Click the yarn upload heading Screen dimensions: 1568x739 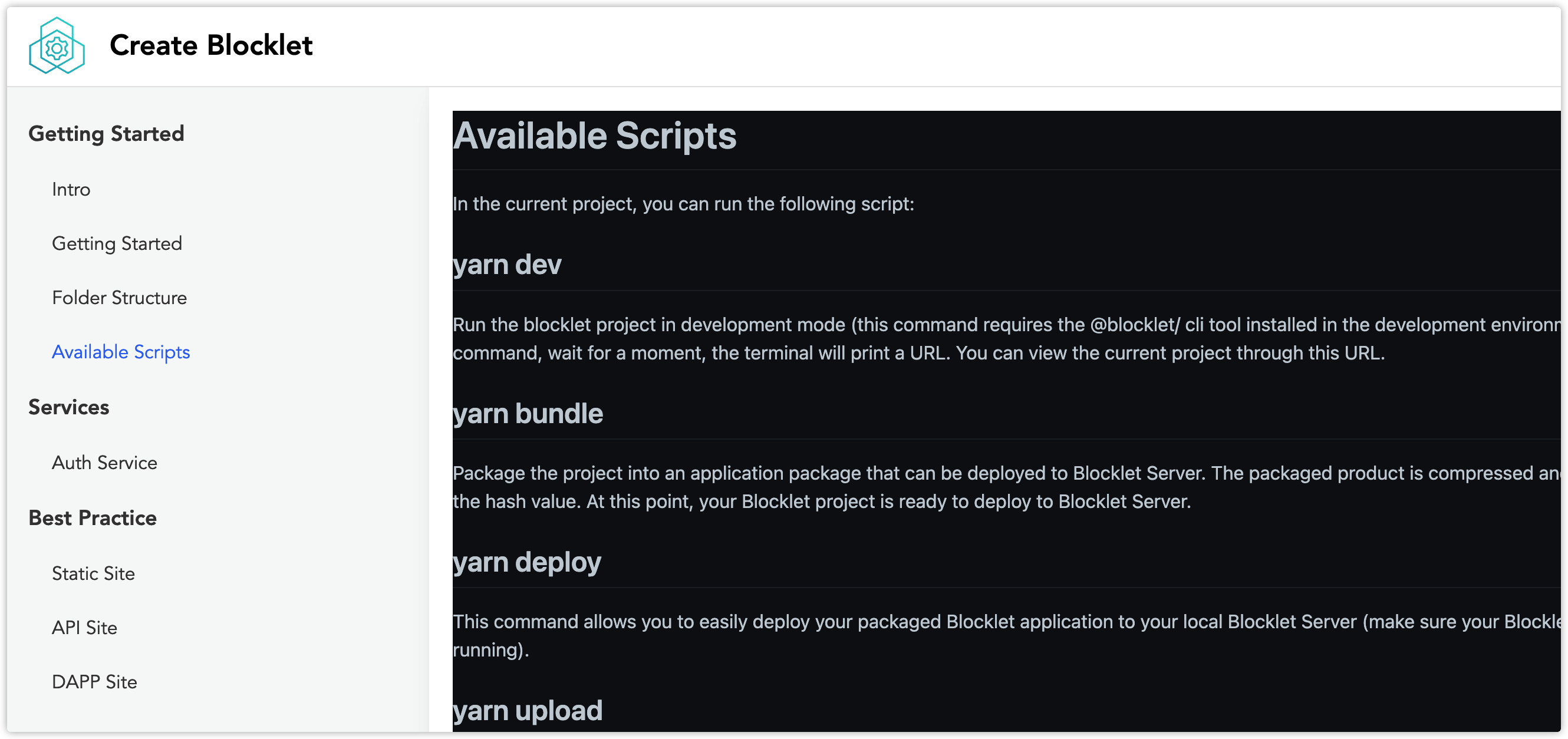(528, 711)
